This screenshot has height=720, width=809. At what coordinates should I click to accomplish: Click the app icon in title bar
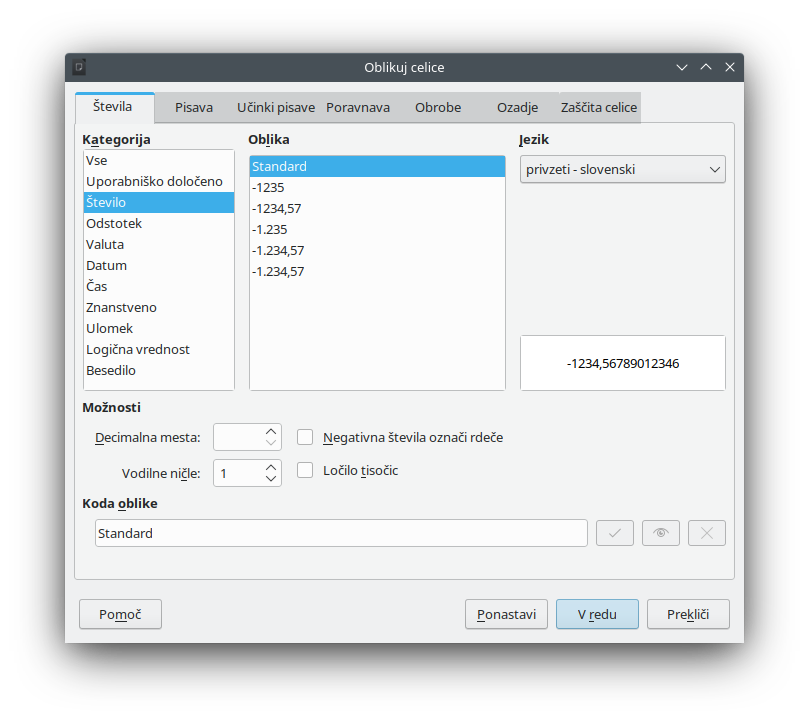79,67
